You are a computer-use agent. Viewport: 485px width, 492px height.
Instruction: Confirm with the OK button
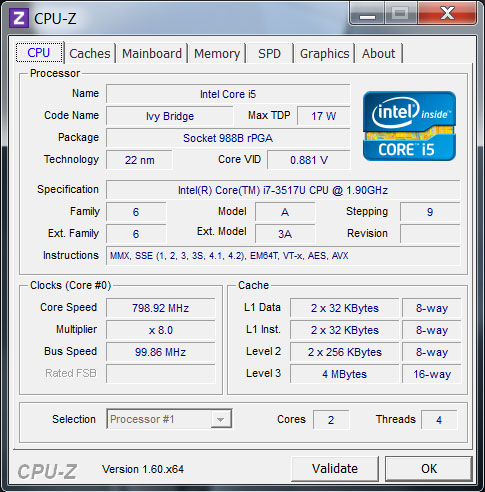pyautogui.click(x=429, y=469)
